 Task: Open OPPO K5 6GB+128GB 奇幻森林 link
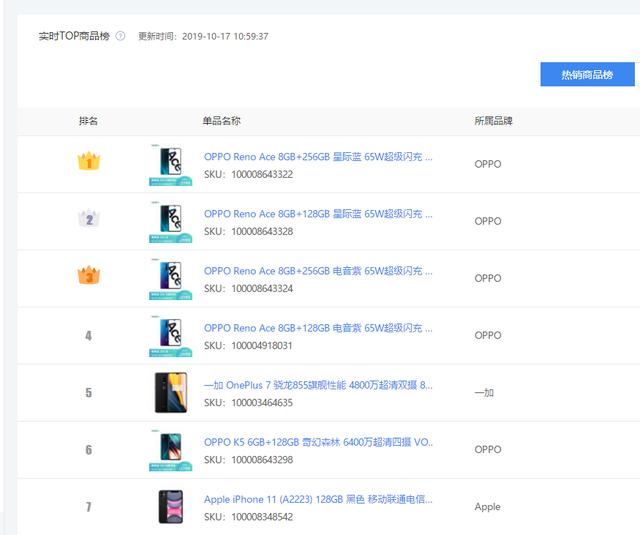tap(318, 442)
